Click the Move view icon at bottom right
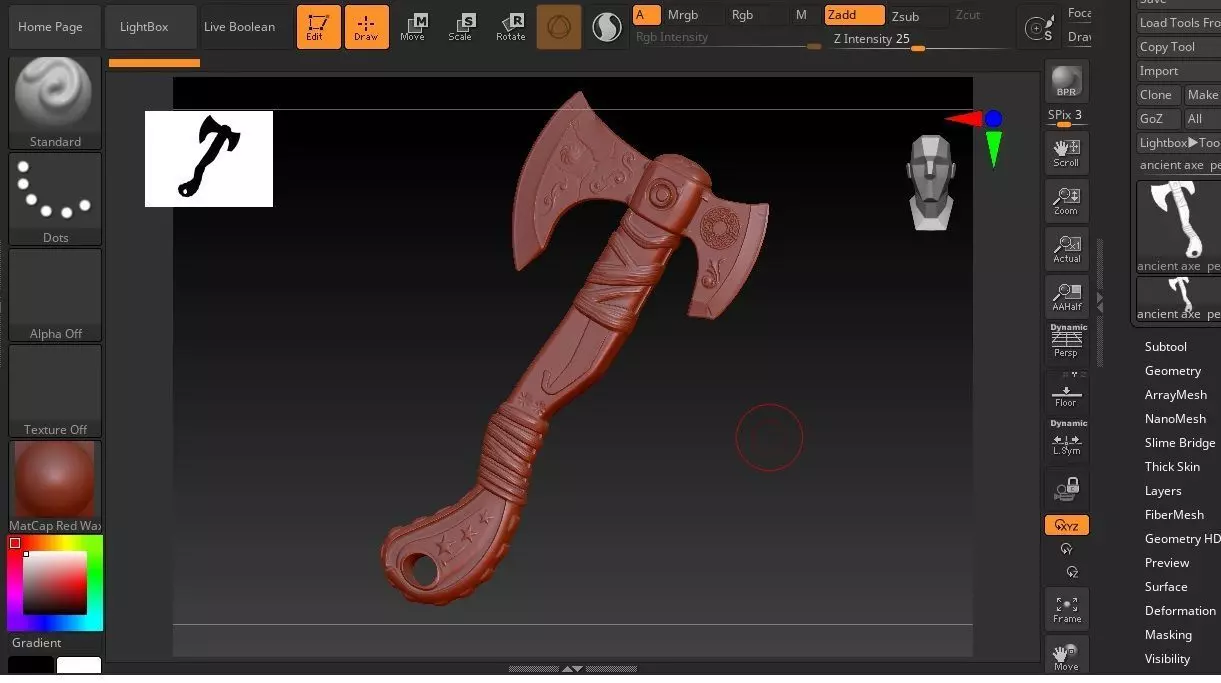 point(1066,656)
